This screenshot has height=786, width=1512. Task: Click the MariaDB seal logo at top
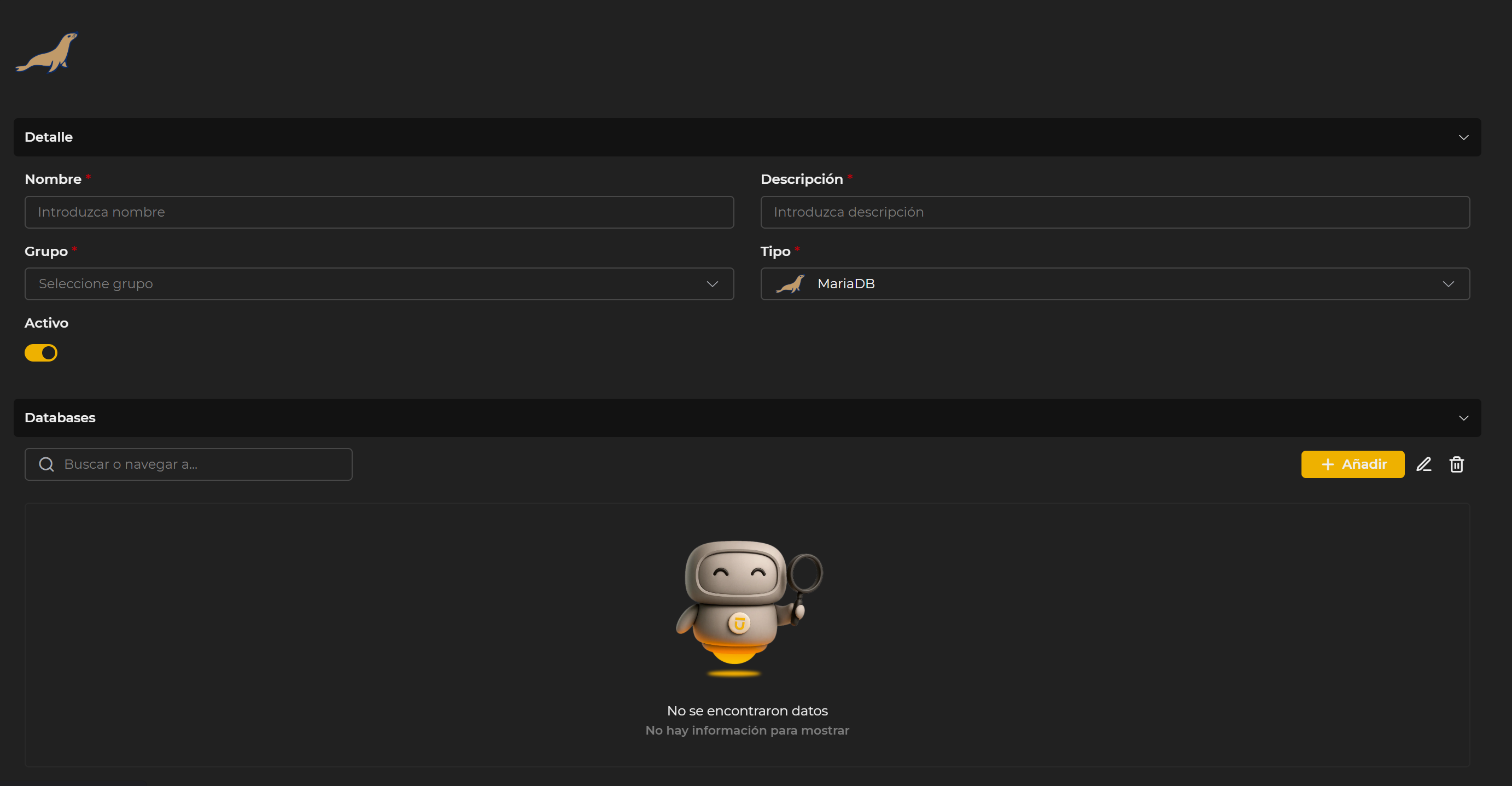click(47, 53)
